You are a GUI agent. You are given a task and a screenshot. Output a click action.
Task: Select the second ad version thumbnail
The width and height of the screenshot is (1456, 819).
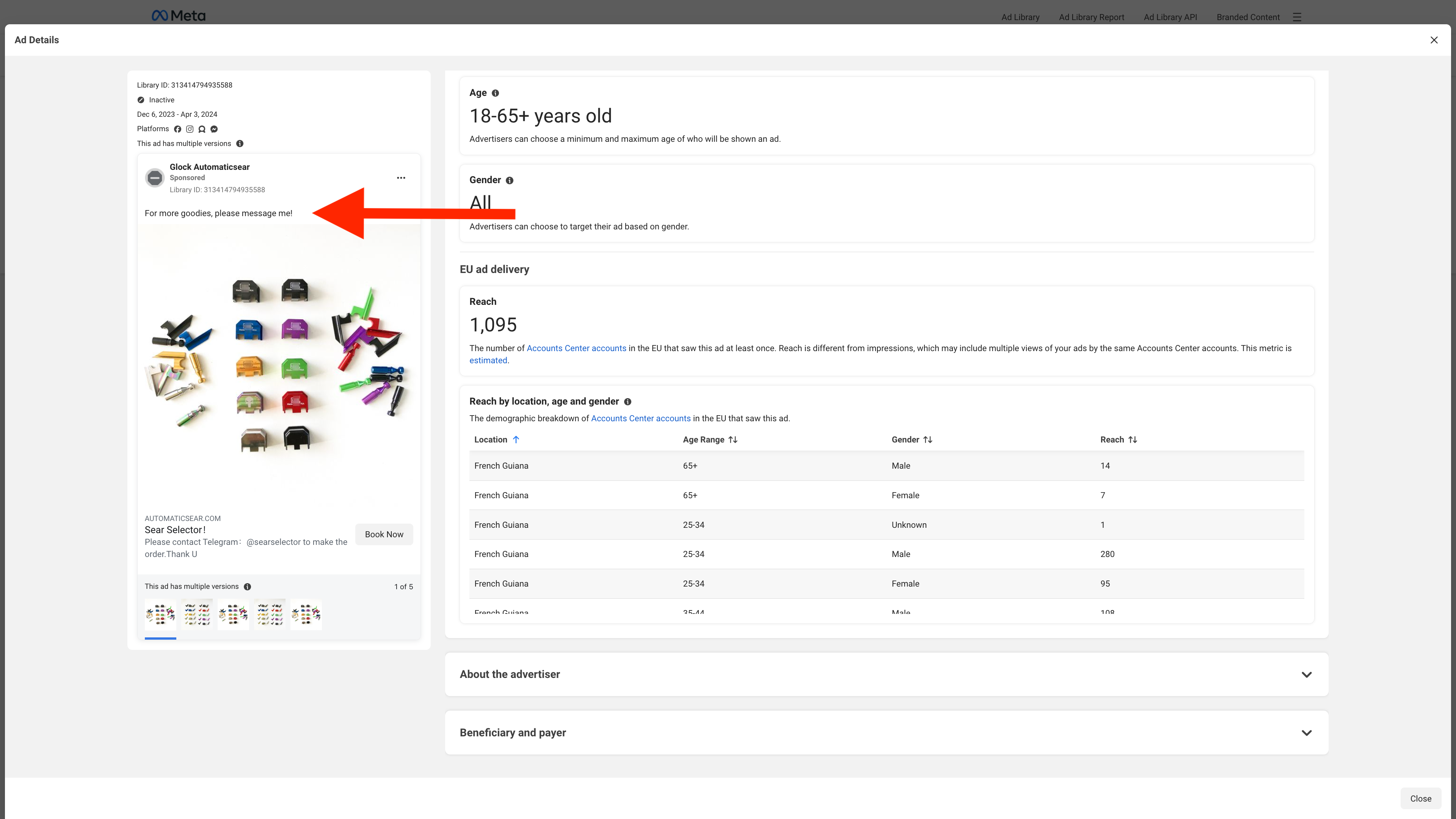(x=197, y=614)
